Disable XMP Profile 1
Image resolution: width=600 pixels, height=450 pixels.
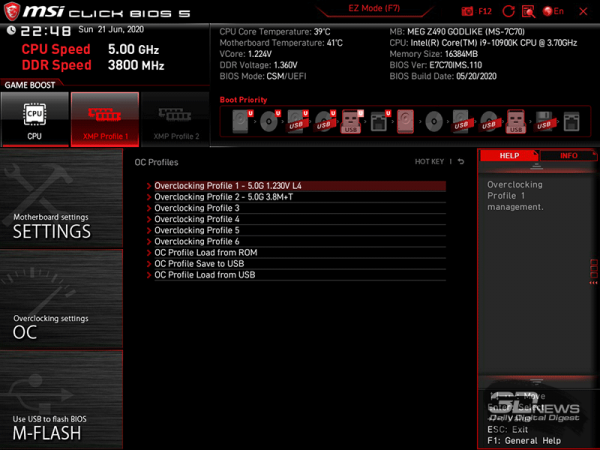point(105,119)
